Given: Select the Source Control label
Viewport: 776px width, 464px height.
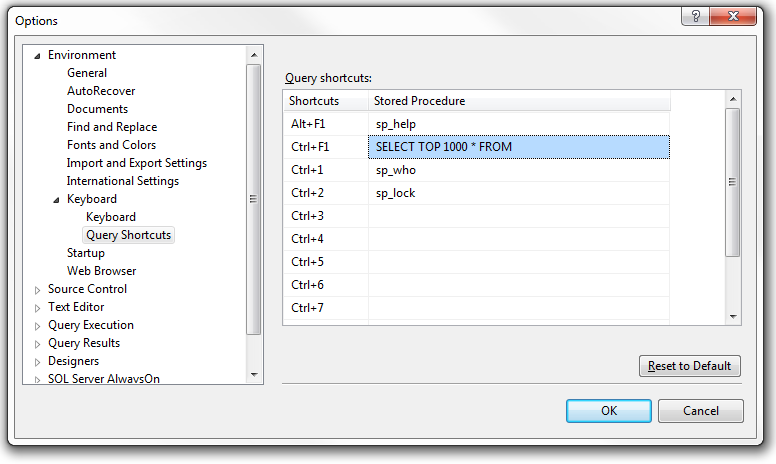Looking at the screenshot, I should [x=87, y=289].
